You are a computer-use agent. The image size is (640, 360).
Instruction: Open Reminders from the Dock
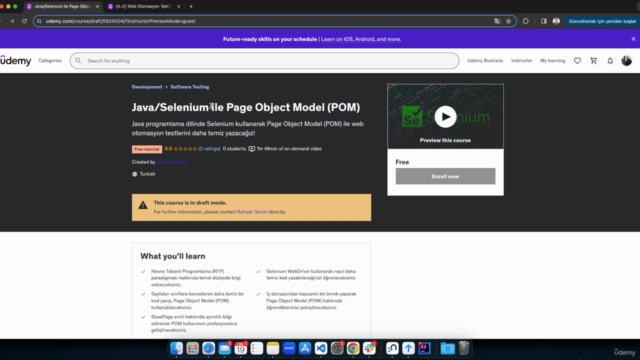pos(257,348)
